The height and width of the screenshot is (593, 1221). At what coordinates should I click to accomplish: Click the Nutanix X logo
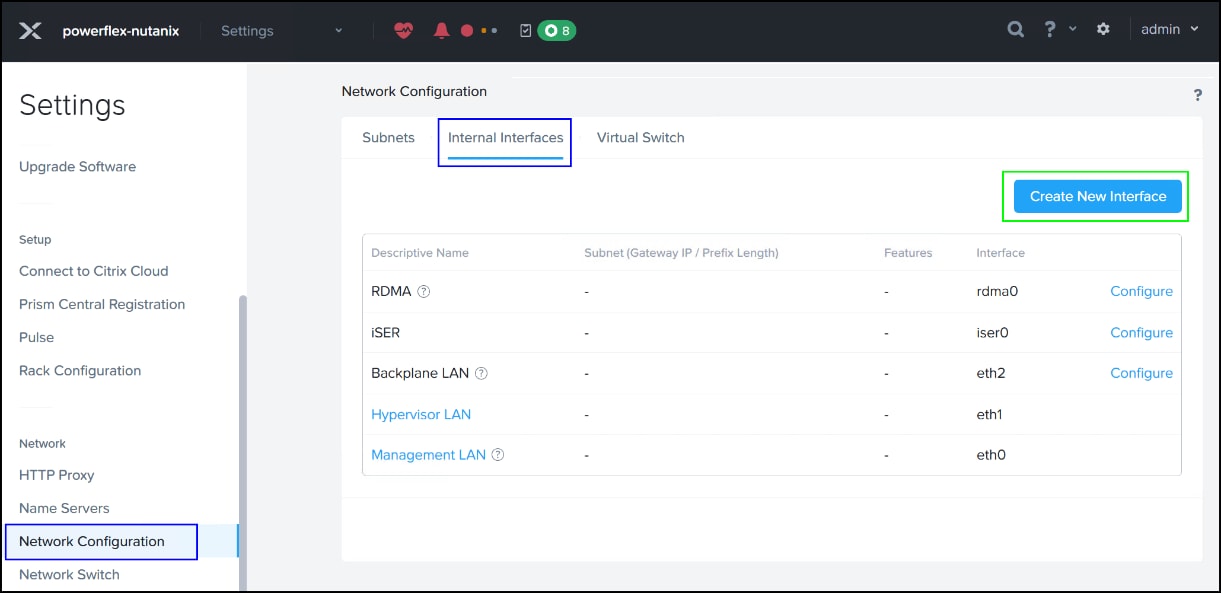pyautogui.click(x=30, y=30)
